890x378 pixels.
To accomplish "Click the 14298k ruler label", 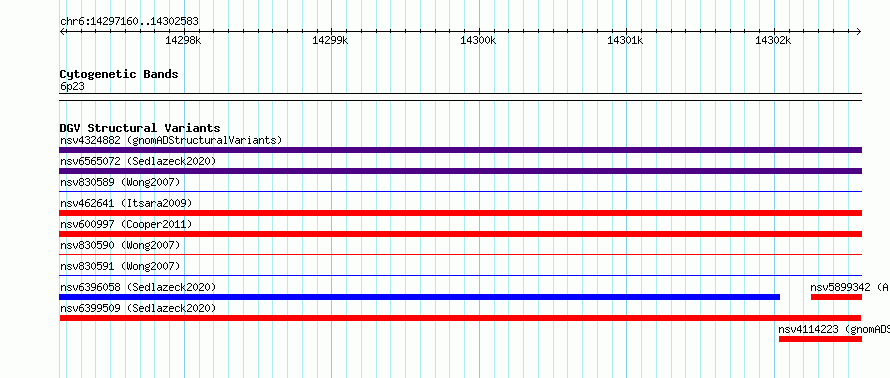I will (x=183, y=41).
